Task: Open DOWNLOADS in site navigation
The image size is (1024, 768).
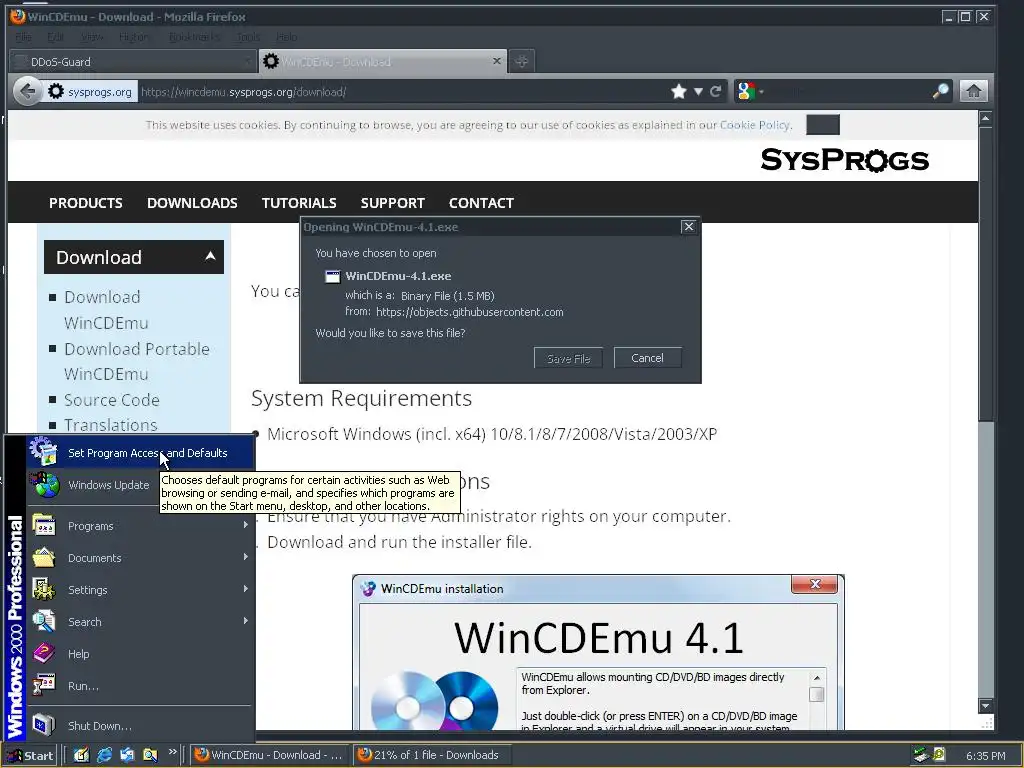Action: [192, 203]
